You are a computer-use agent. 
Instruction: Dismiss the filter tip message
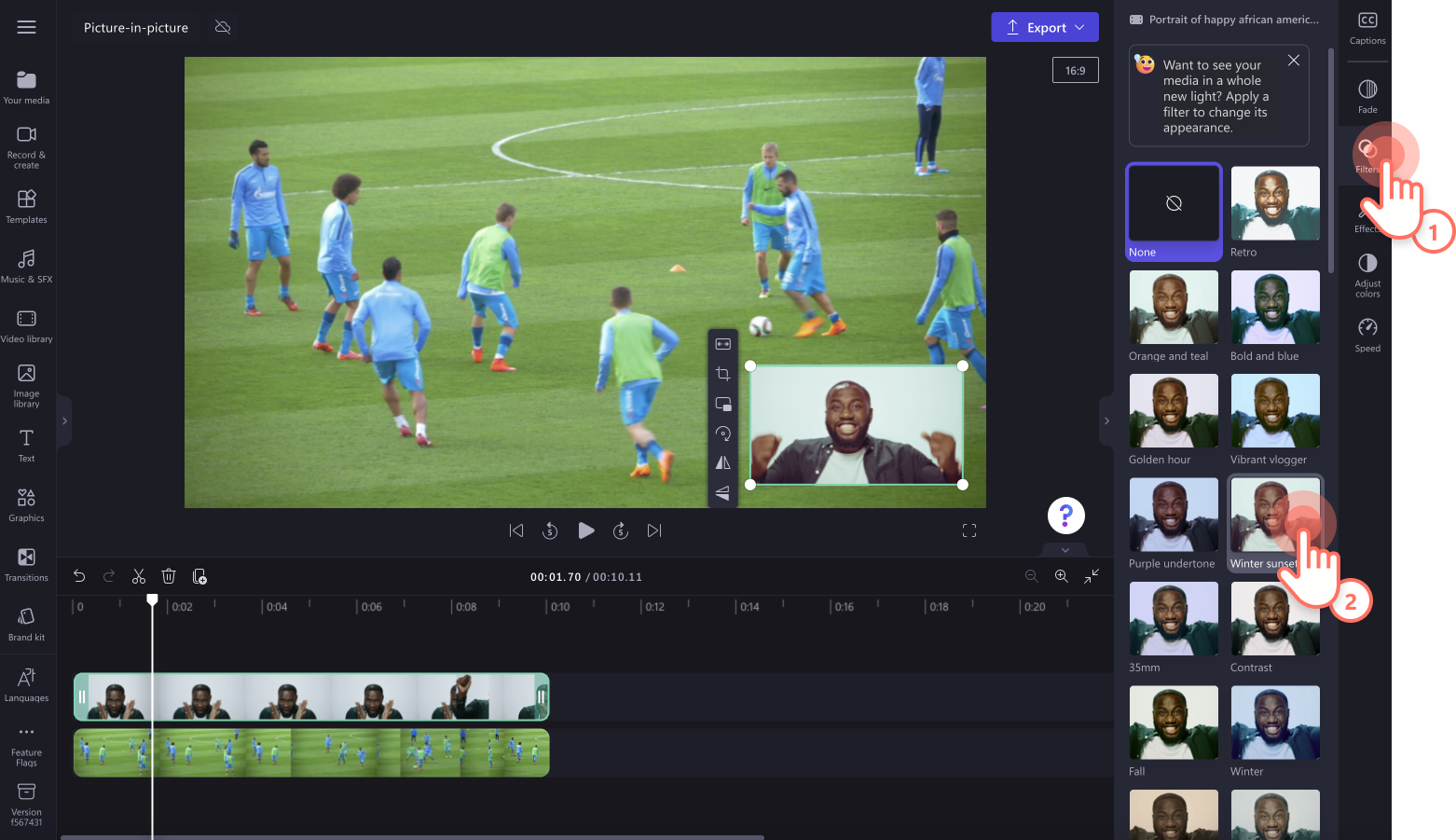click(1294, 61)
